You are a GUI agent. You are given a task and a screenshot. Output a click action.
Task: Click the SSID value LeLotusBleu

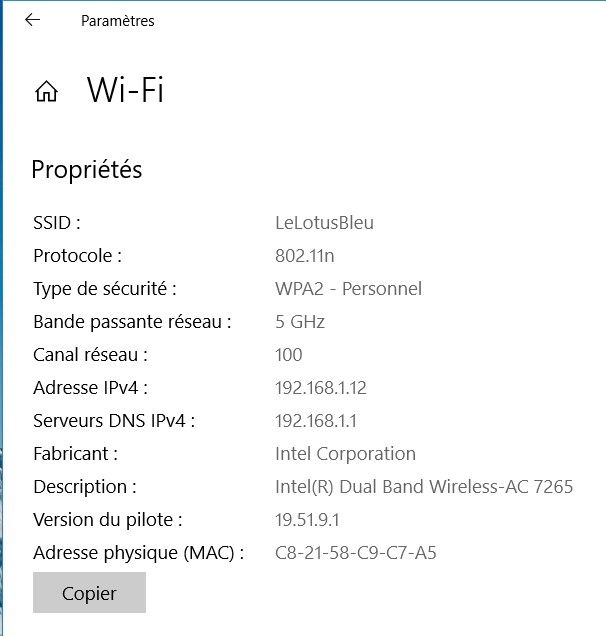click(324, 222)
